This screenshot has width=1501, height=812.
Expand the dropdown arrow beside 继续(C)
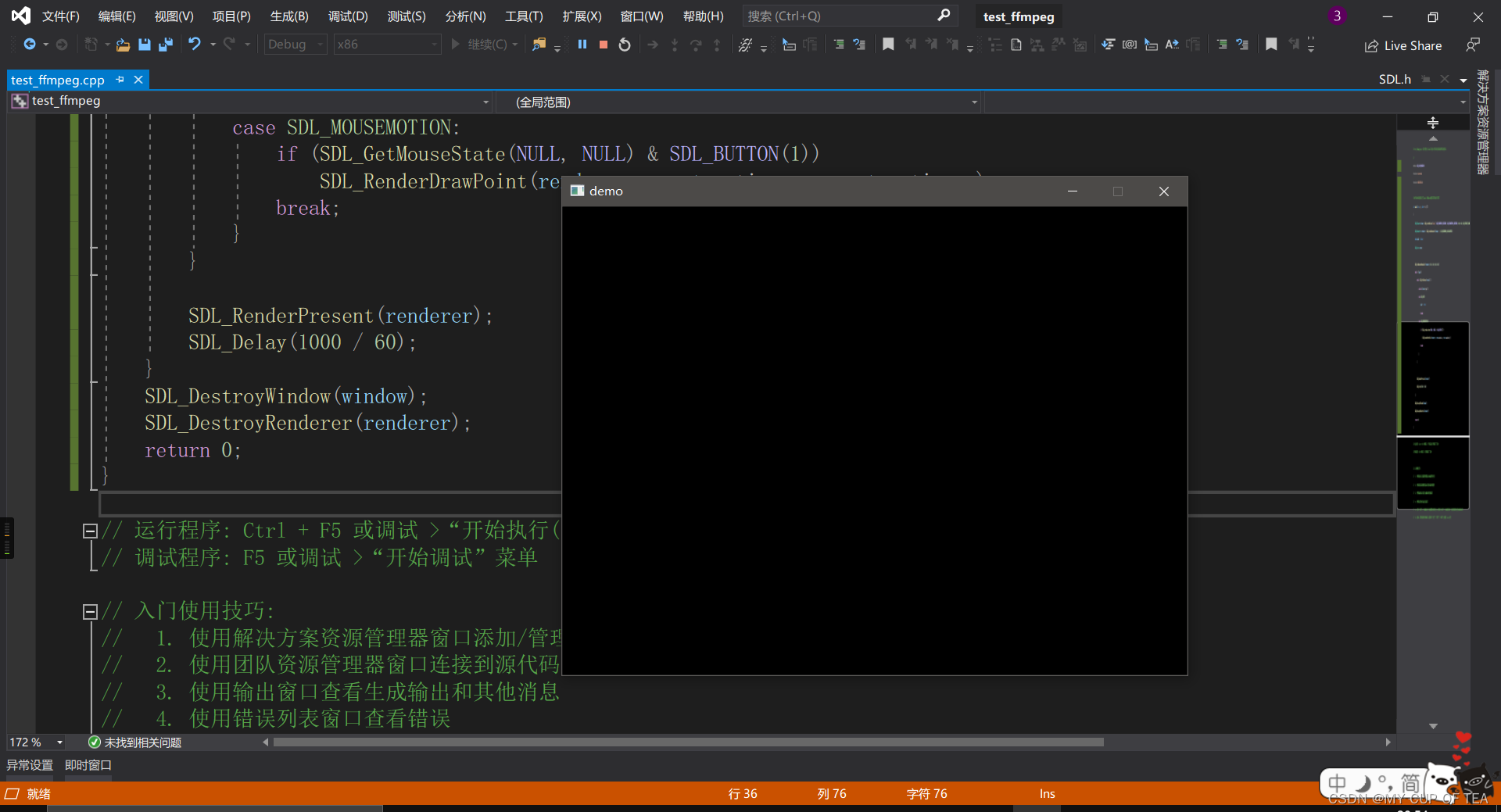515,45
